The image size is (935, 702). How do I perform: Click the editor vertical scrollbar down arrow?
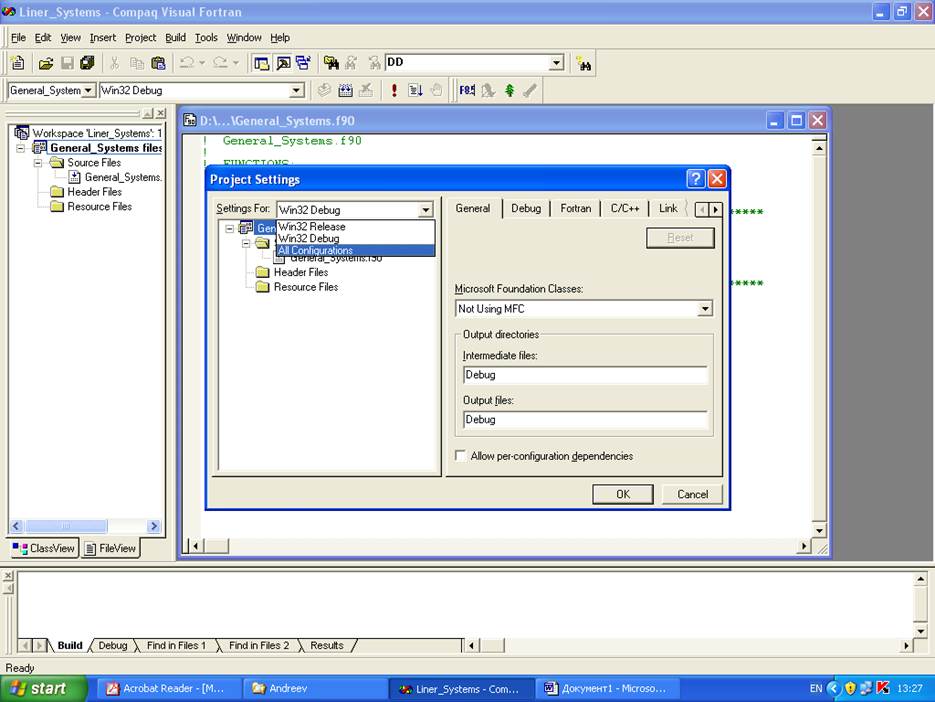[819, 530]
